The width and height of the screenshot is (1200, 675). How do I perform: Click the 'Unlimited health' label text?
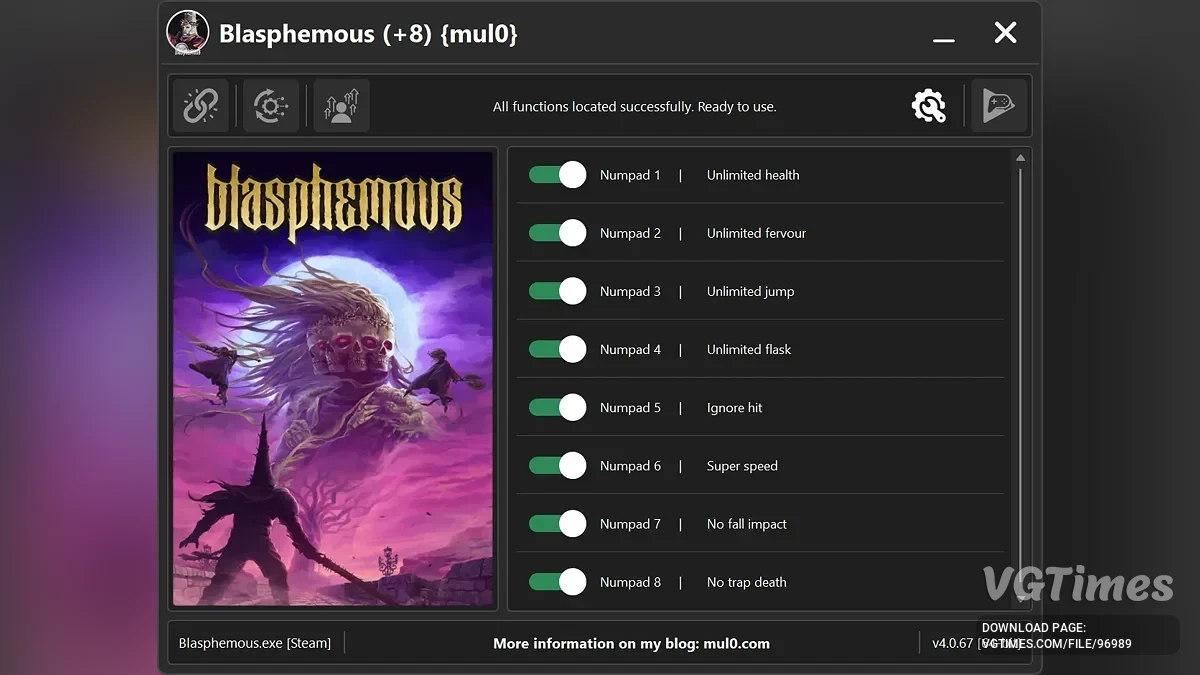(753, 175)
